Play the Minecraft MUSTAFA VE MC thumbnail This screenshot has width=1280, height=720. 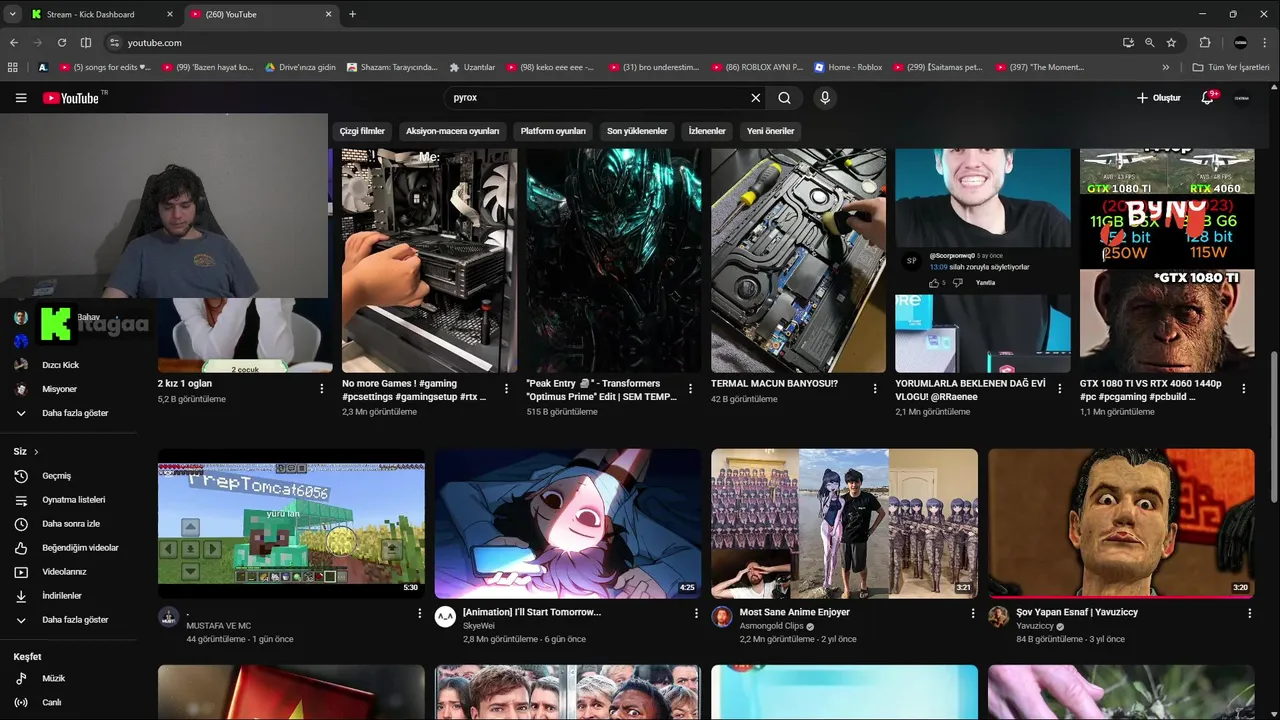291,523
